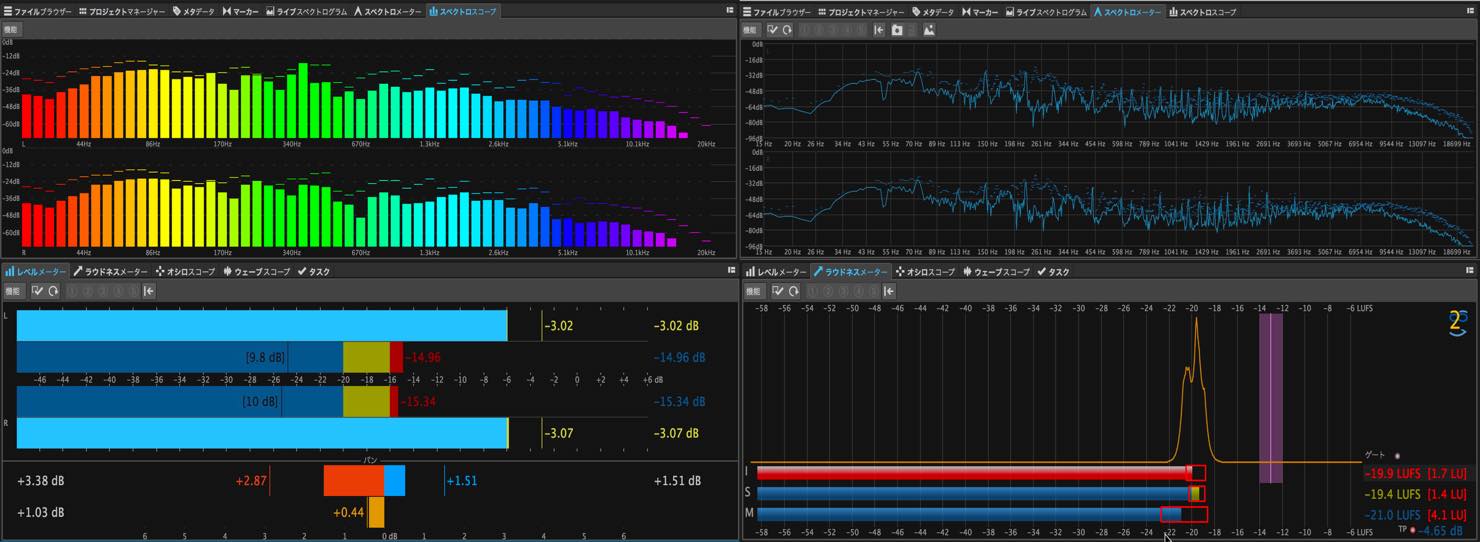
Task: Click the reset arrow icon in level meter toolbar
Action: point(148,291)
